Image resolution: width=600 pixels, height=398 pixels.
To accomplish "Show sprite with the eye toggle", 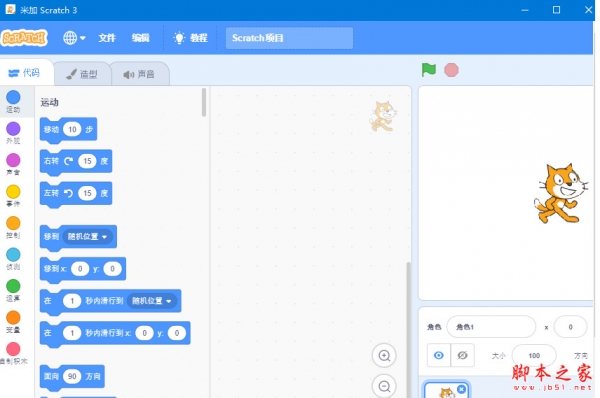I will coord(439,356).
